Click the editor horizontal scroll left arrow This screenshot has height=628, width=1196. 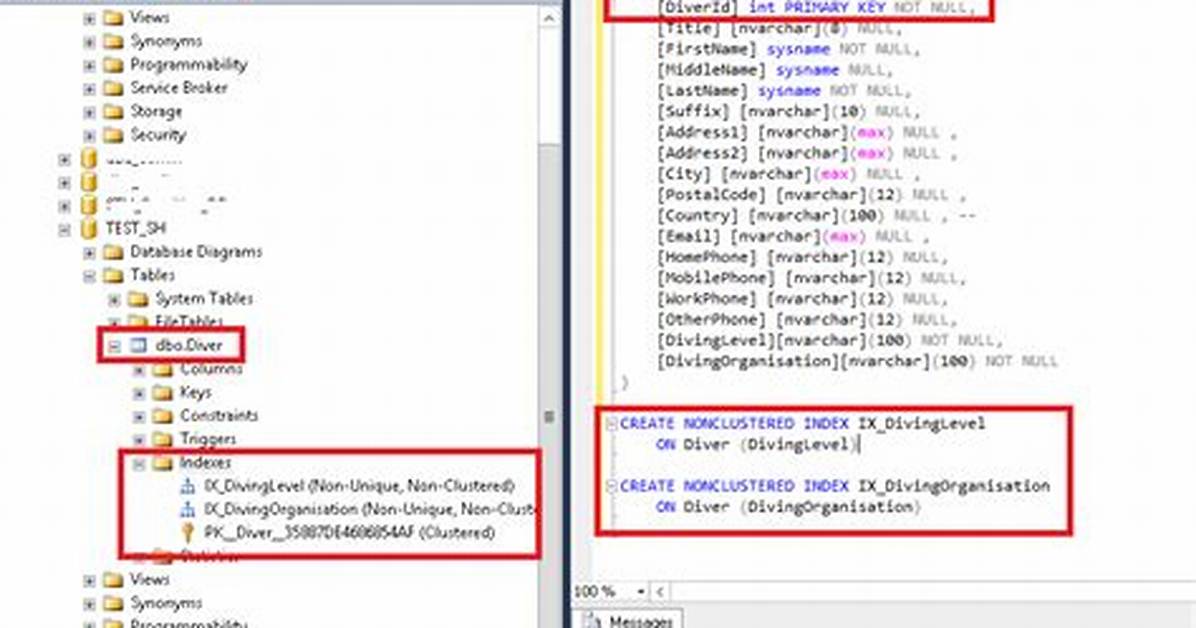click(659, 591)
